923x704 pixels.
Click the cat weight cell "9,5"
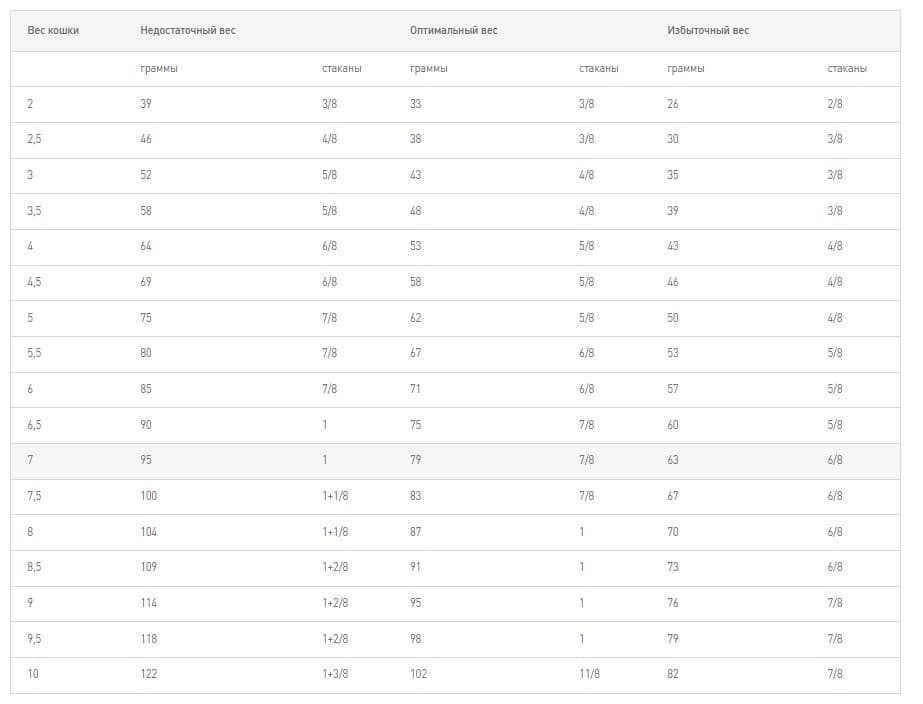click(x=34, y=638)
